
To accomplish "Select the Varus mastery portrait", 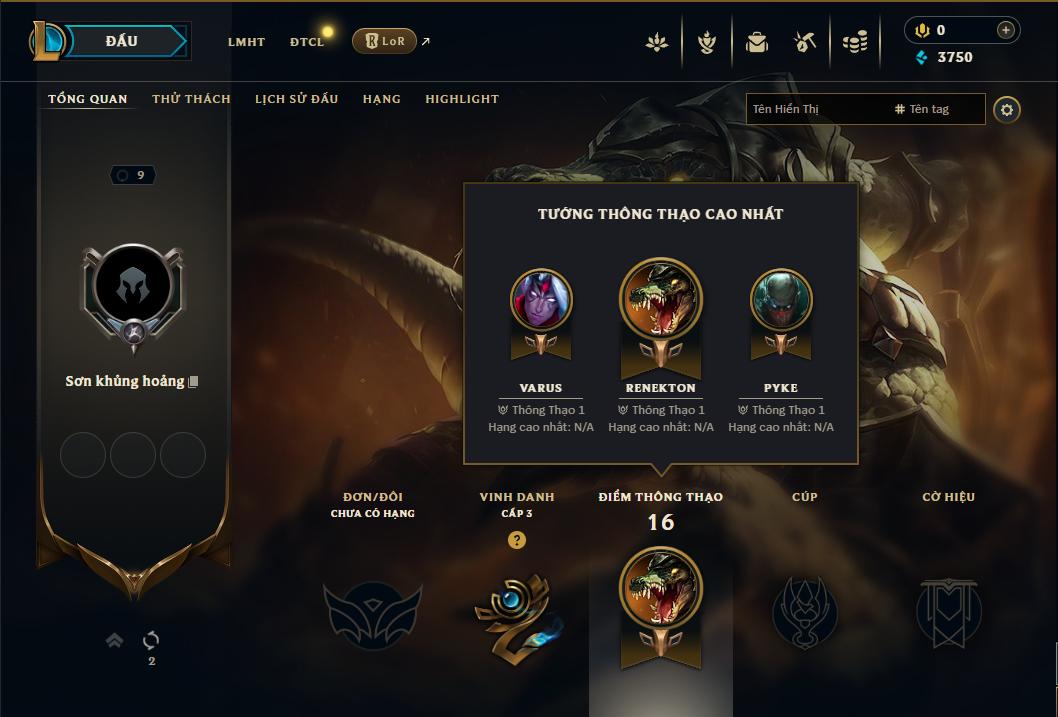I will click(541, 300).
